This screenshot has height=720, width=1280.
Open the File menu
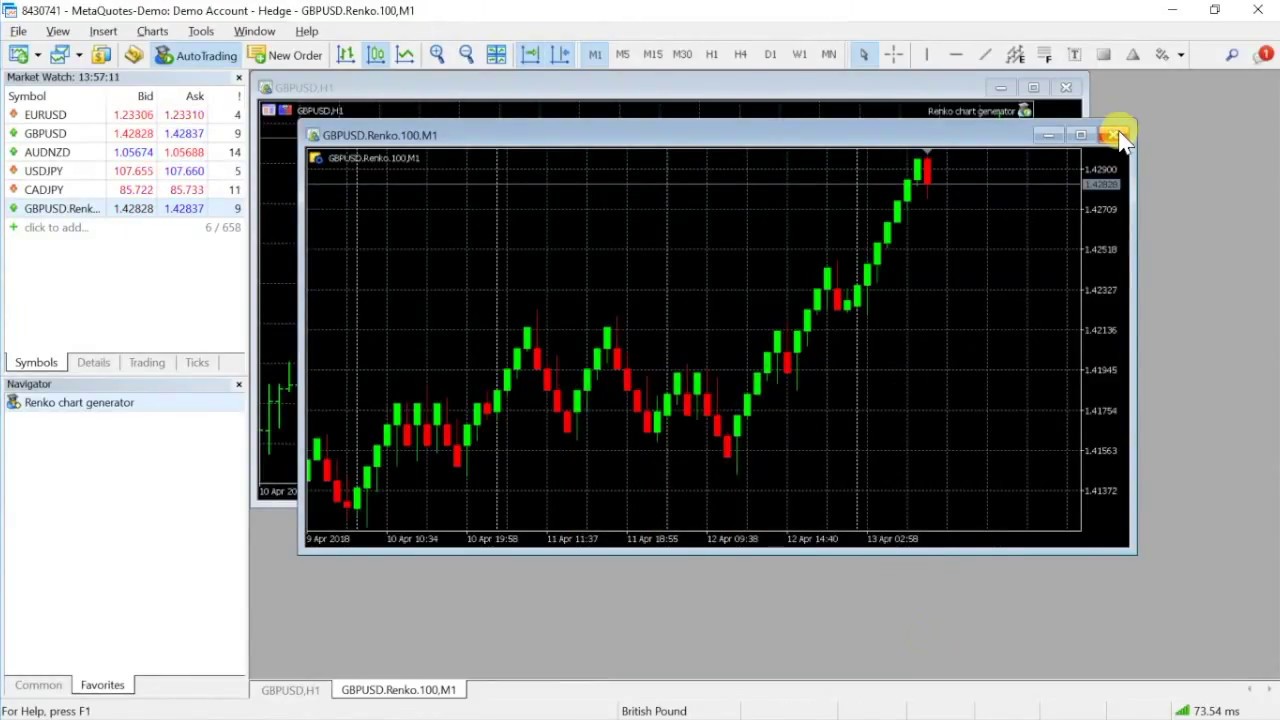pyautogui.click(x=18, y=31)
